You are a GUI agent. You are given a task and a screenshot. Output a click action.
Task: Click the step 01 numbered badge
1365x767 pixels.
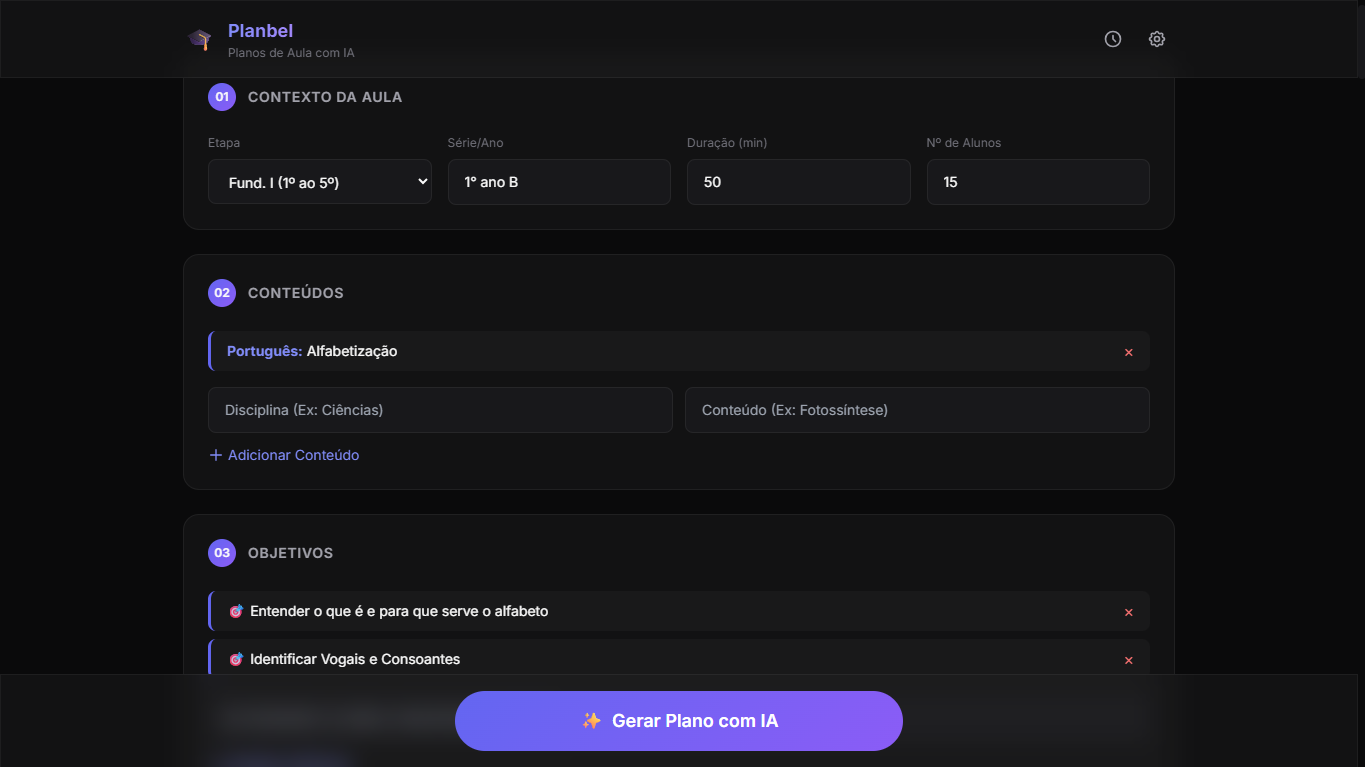click(221, 97)
